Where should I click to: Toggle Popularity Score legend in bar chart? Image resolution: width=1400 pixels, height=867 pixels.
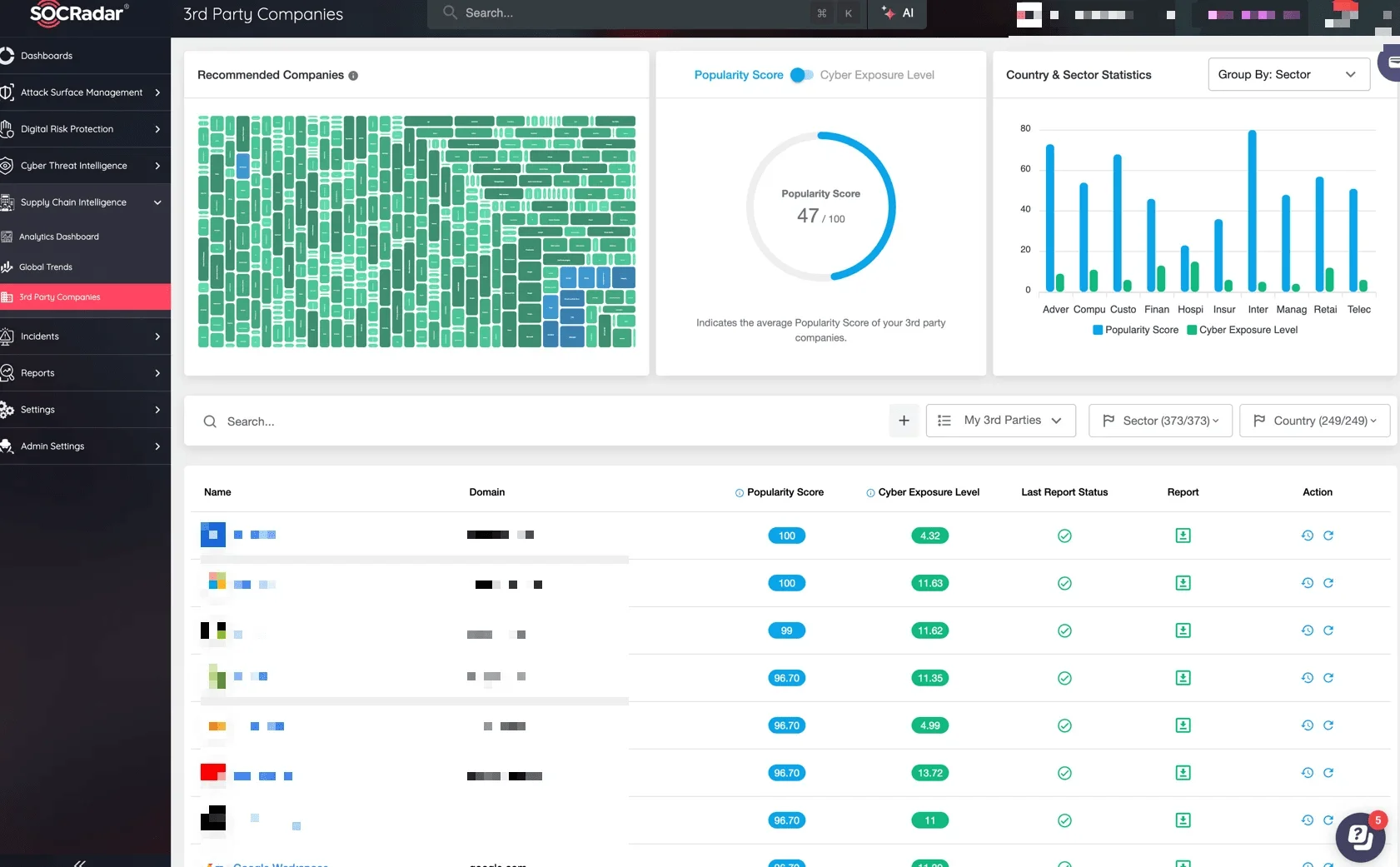(1135, 330)
